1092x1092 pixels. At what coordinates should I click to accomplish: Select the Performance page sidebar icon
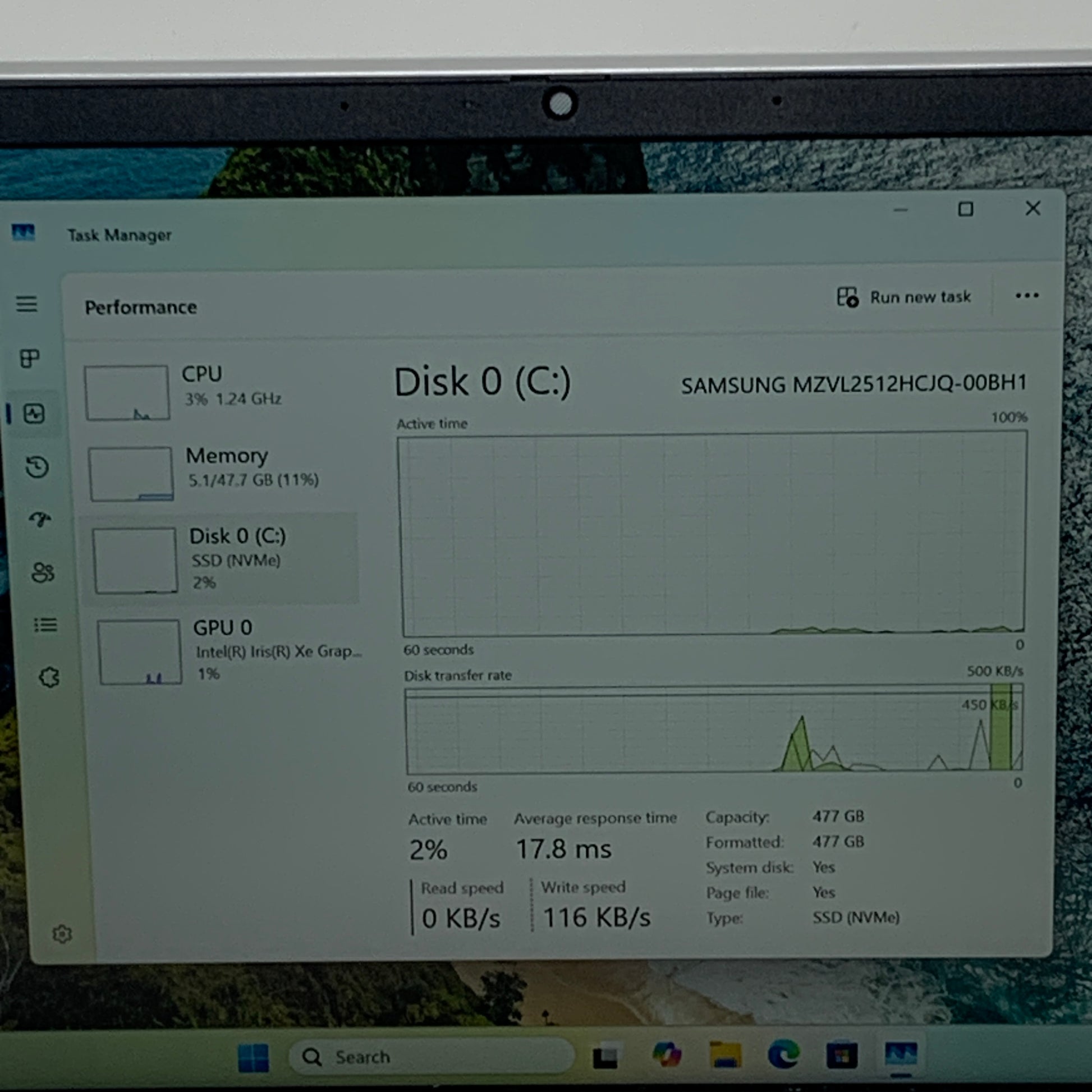pyautogui.click(x=34, y=414)
